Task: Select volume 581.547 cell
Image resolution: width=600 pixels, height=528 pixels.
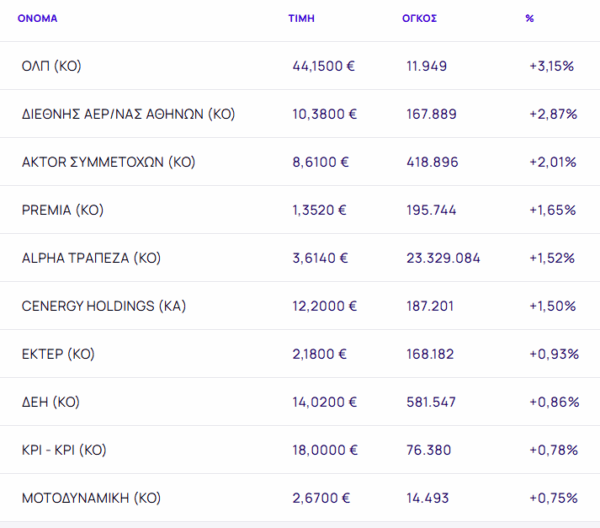Action: pos(431,402)
